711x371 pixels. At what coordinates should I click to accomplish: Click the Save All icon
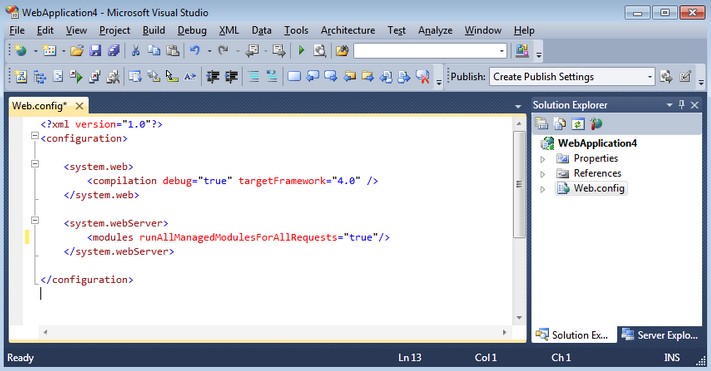113,50
